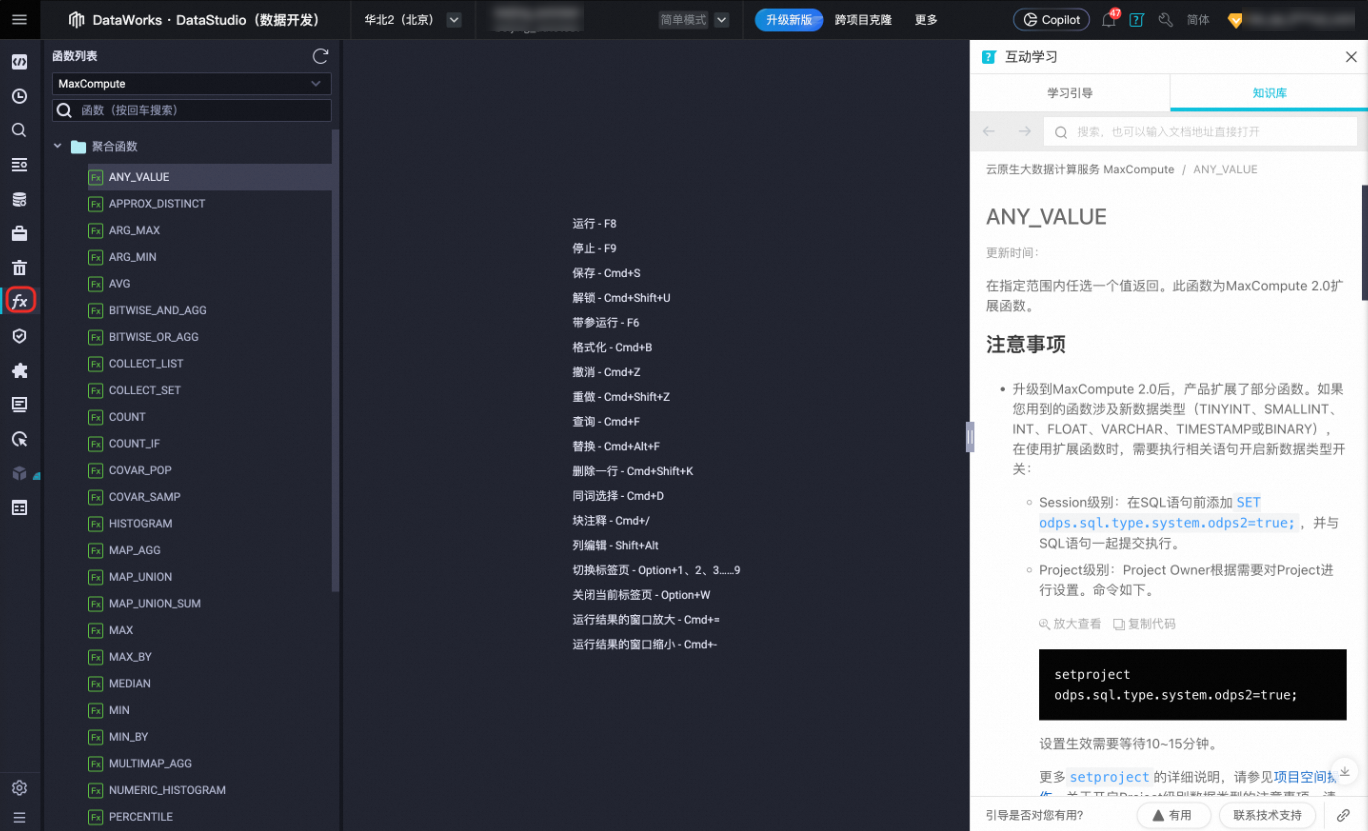Open the hamburger menu at top left
This screenshot has height=831, width=1368.
click(x=19, y=20)
